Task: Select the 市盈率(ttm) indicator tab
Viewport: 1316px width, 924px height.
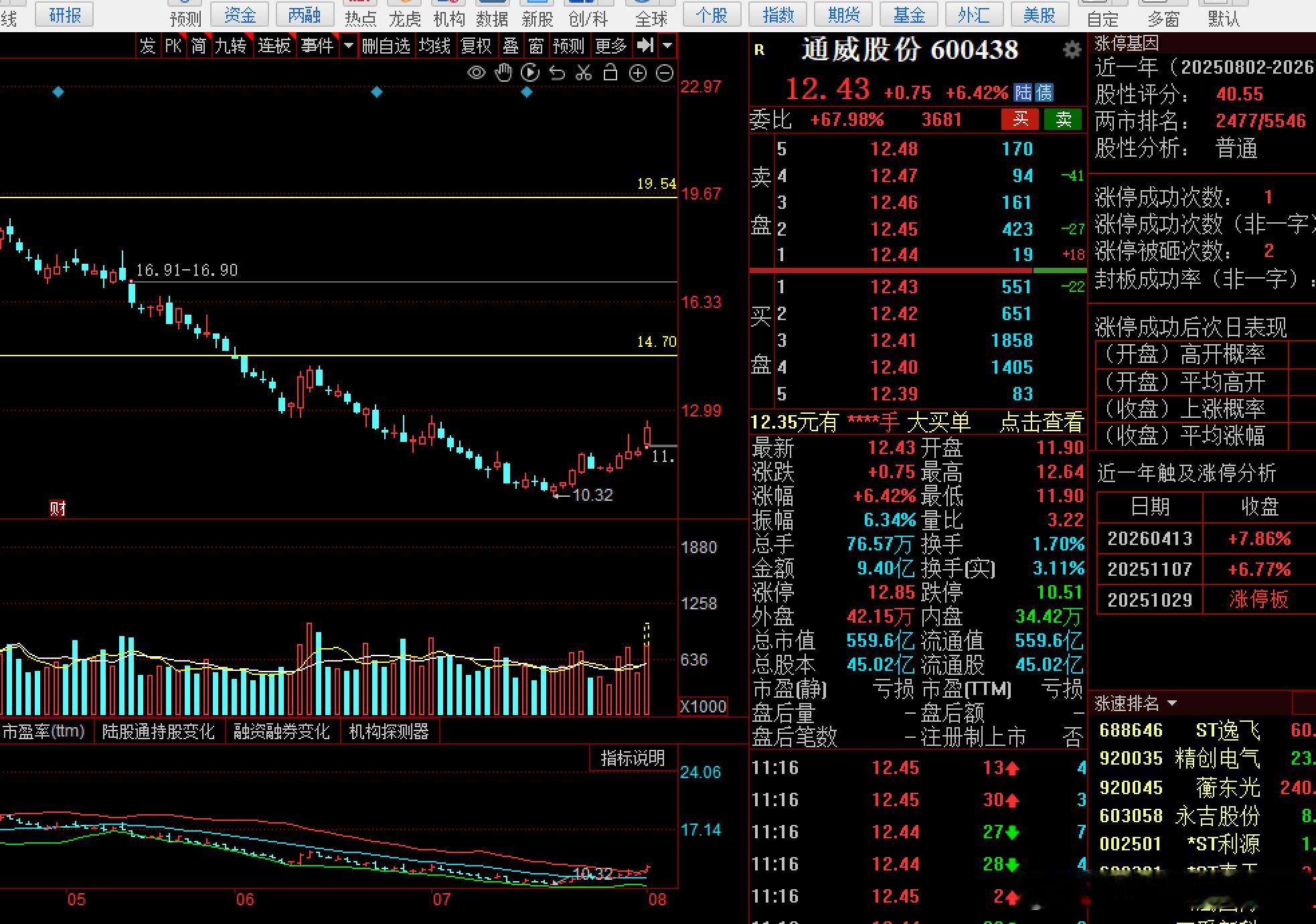Action: [x=44, y=731]
